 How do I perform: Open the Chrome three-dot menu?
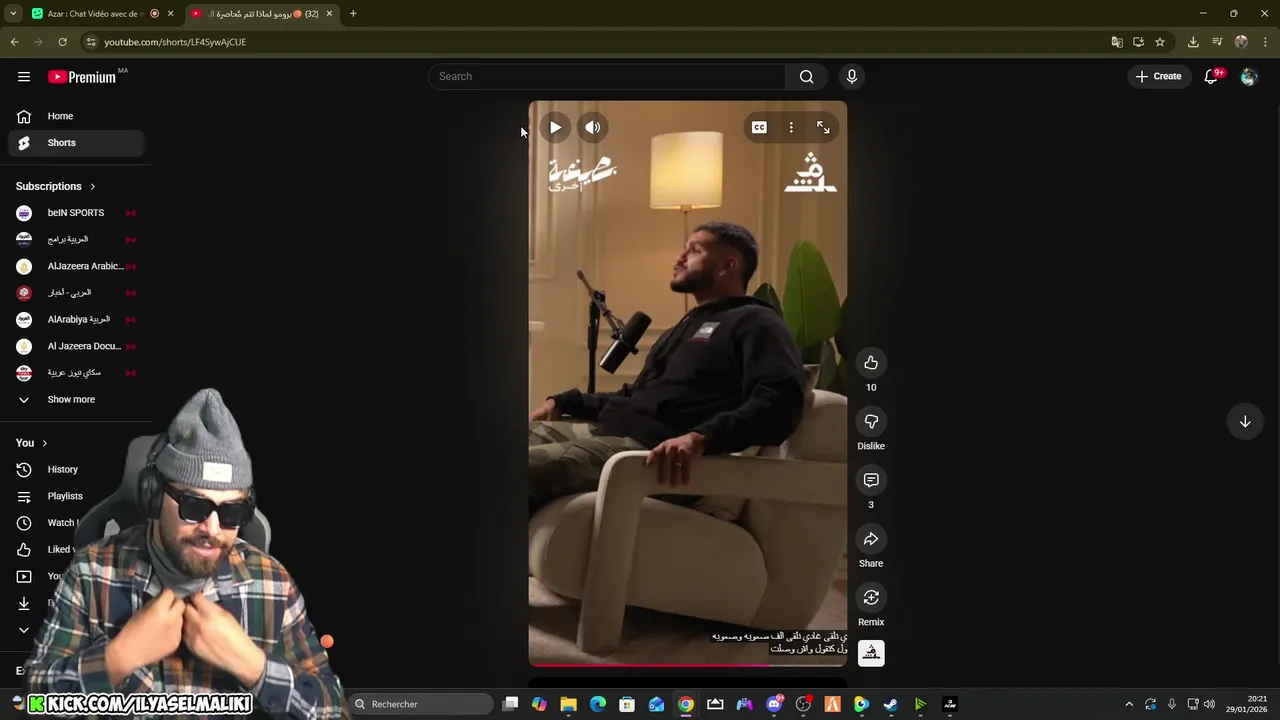tap(1266, 42)
